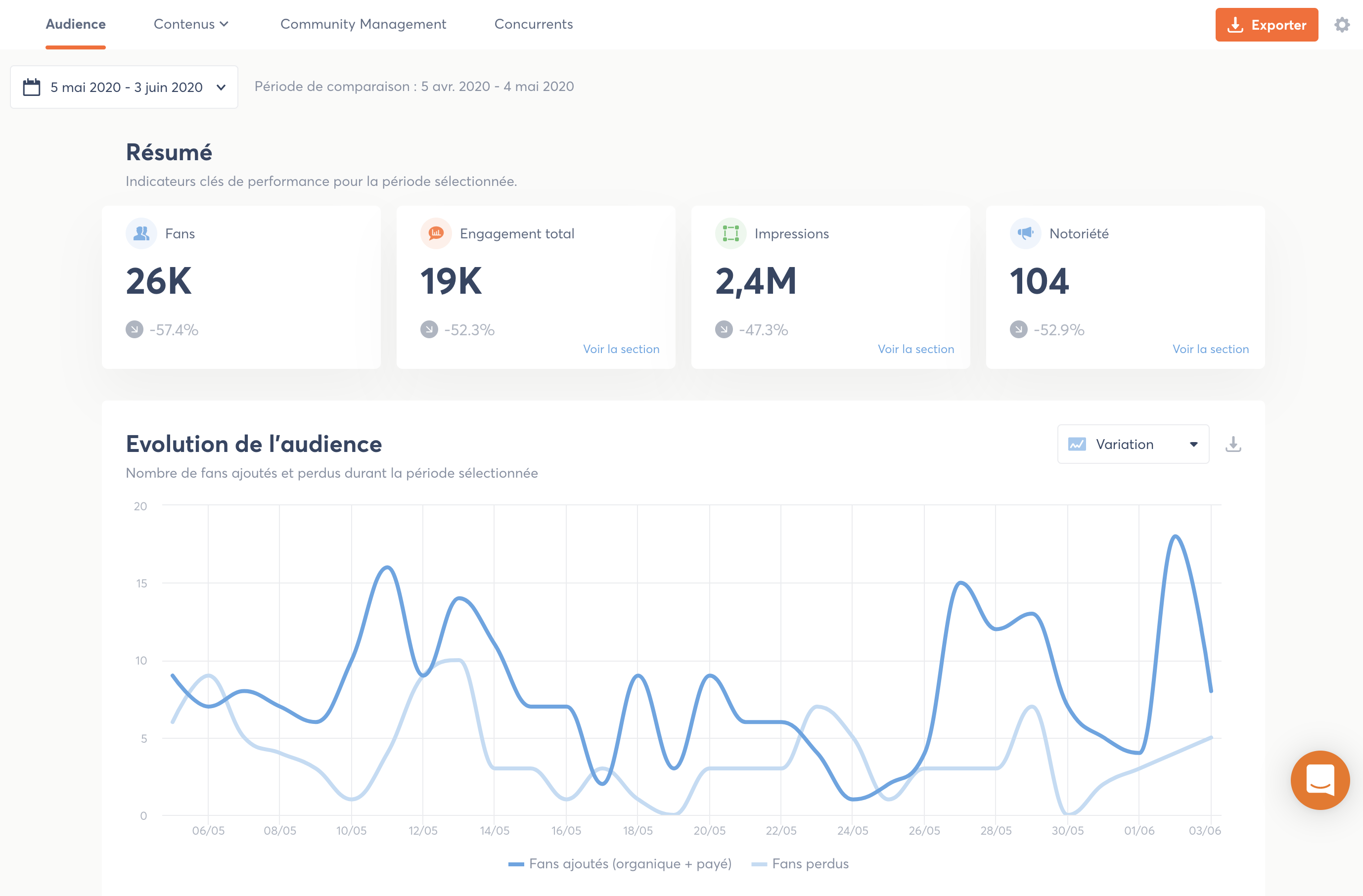Image resolution: width=1363 pixels, height=896 pixels.
Task: Expand the date range 5 mai 2020 dropdown
Action: 124,87
